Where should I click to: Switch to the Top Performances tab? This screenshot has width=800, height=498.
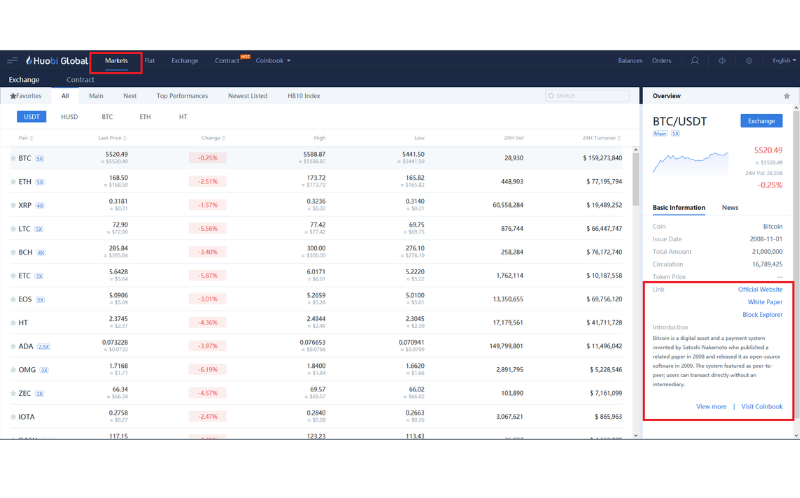pyautogui.click(x=182, y=96)
